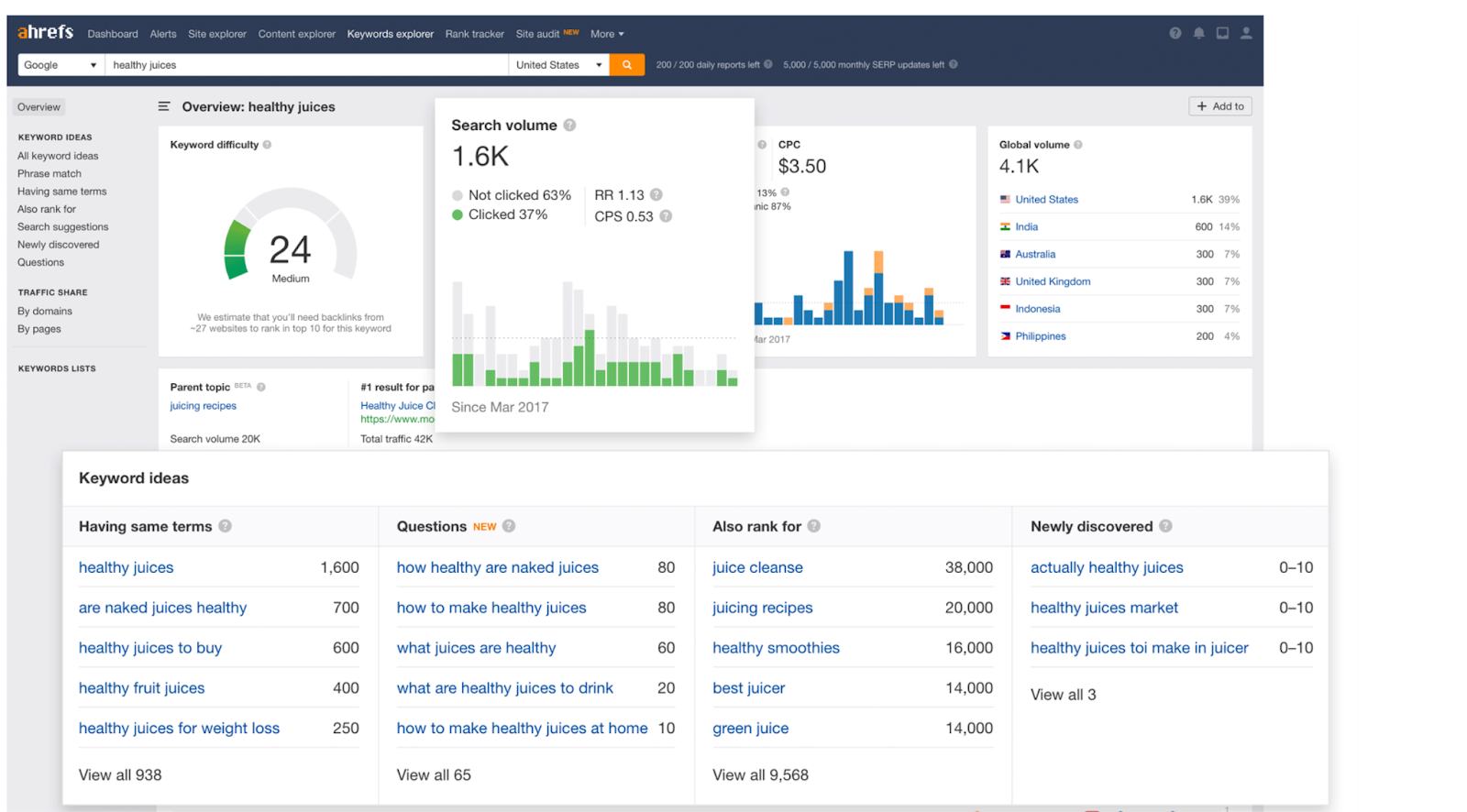Open the help question mark icon in header

pos(1175,33)
